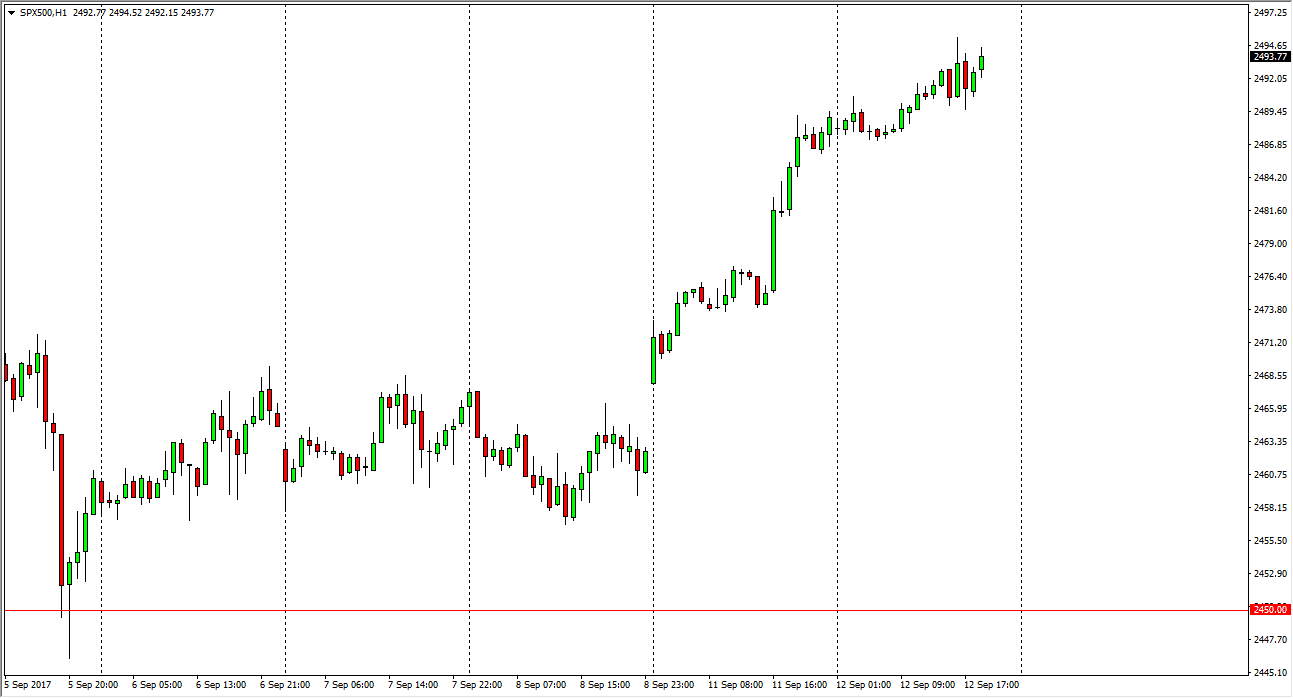Click the 2445.10 price axis label
The width and height of the screenshot is (1293, 698).
(x=1270, y=672)
